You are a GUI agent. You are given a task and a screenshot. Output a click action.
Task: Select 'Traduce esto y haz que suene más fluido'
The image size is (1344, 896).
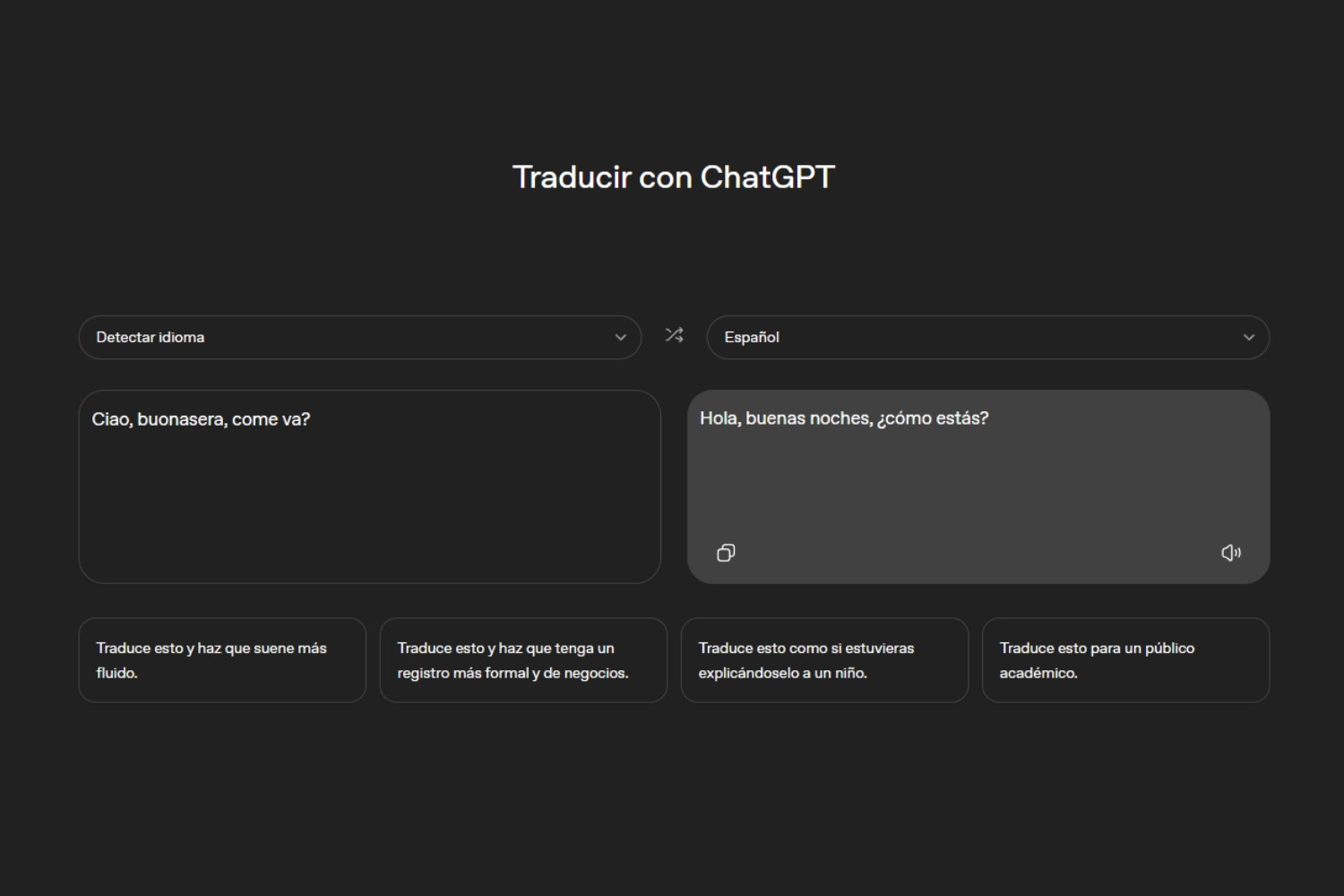click(x=222, y=659)
